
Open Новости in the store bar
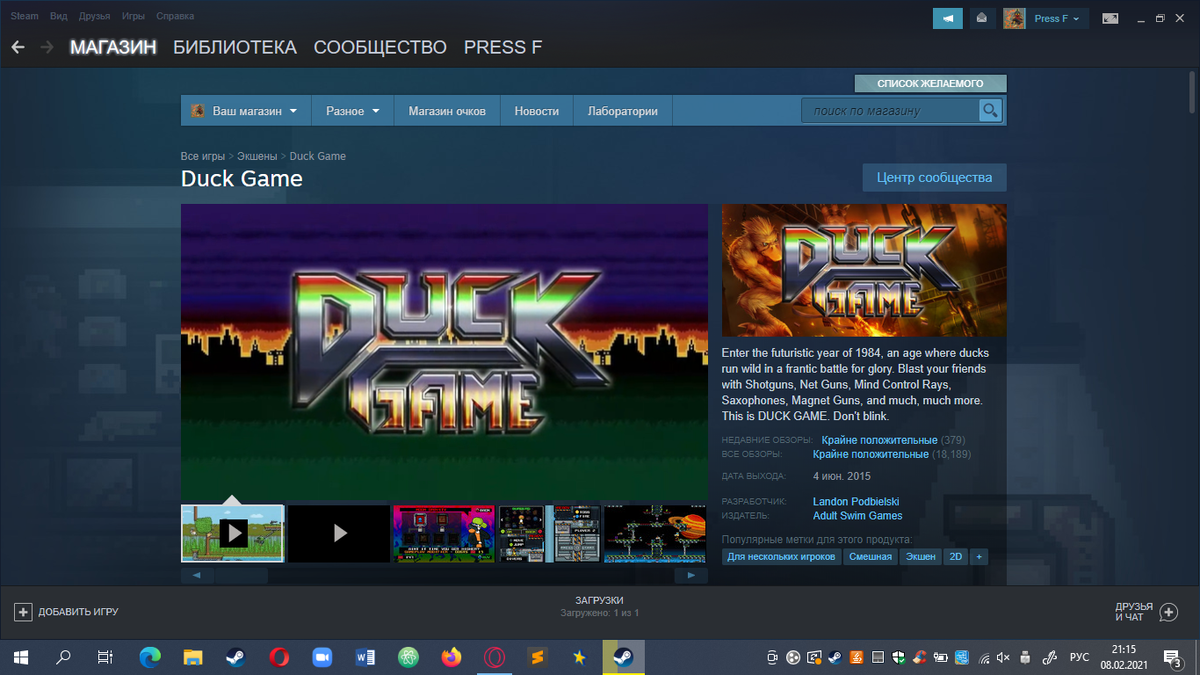(537, 111)
